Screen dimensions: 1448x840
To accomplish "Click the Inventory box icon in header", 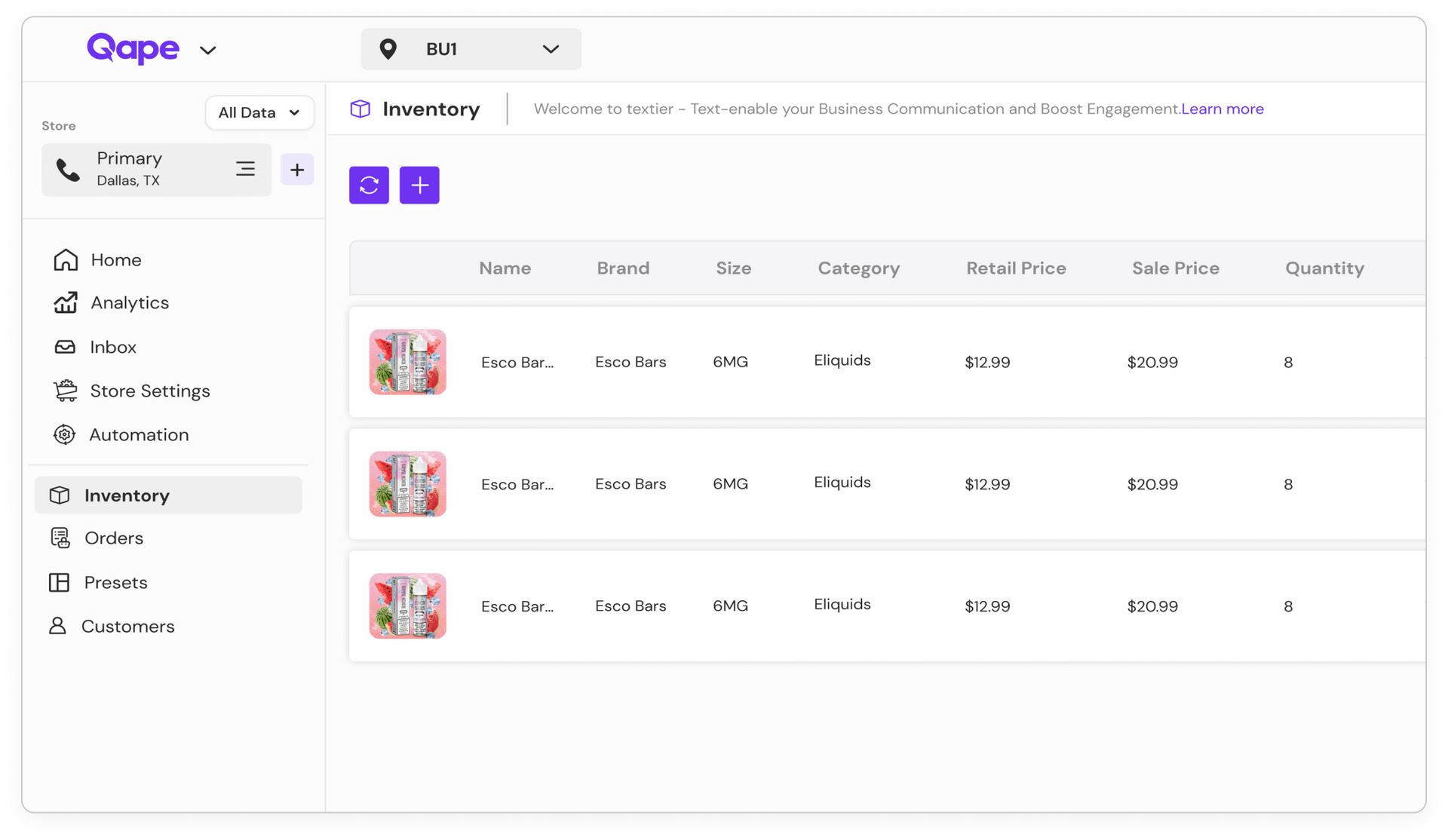I will tap(360, 109).
